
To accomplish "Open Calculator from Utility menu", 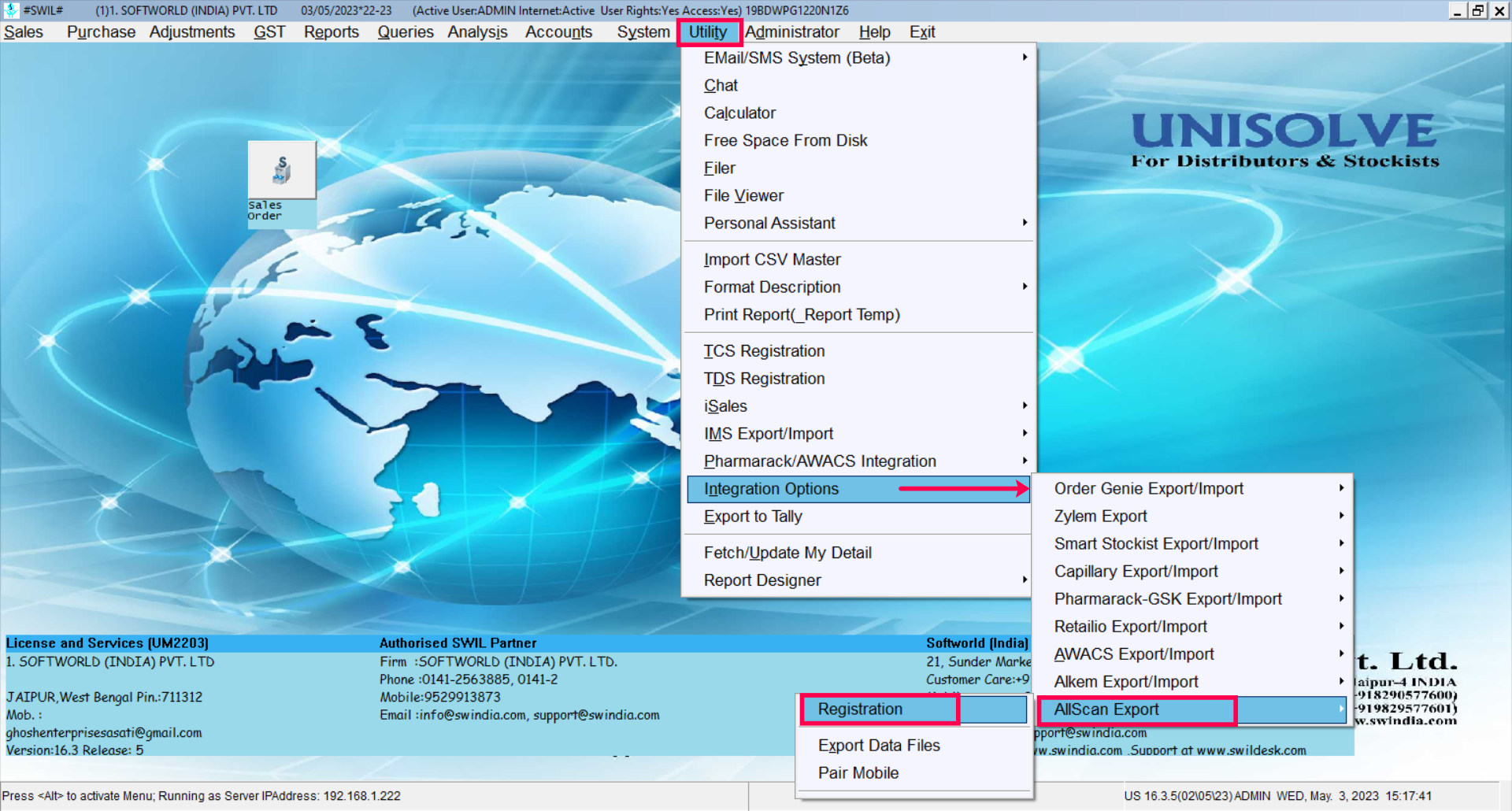I will [x=858, y=113].
